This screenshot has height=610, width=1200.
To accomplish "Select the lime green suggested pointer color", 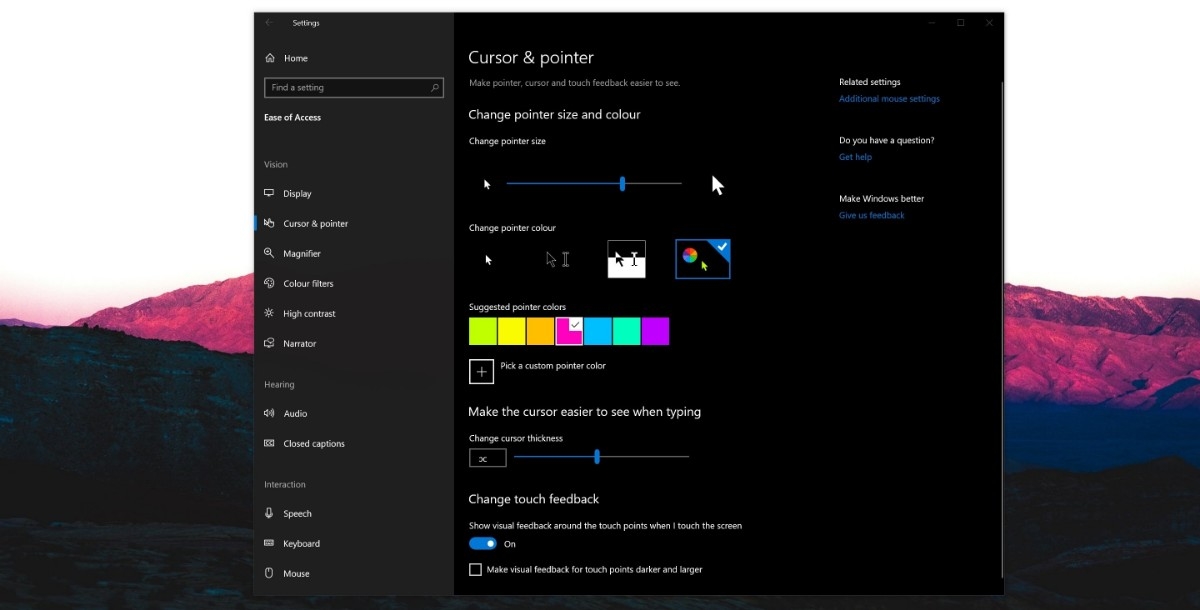I will (482, 331).
